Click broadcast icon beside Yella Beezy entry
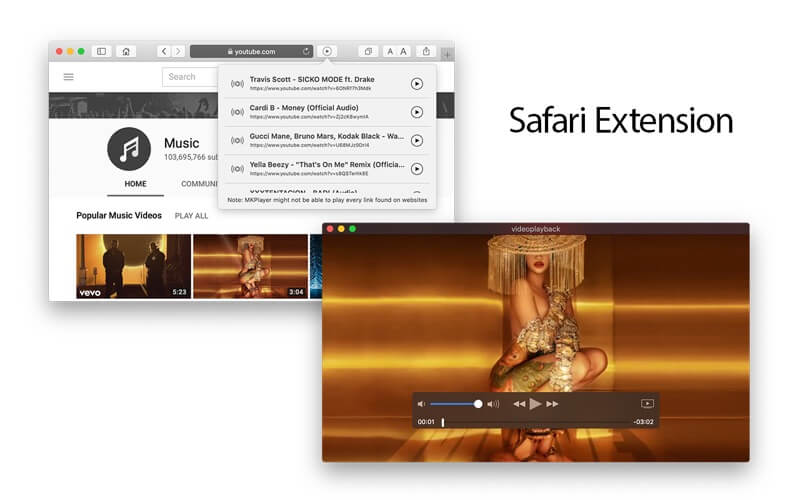 point(237,169)
